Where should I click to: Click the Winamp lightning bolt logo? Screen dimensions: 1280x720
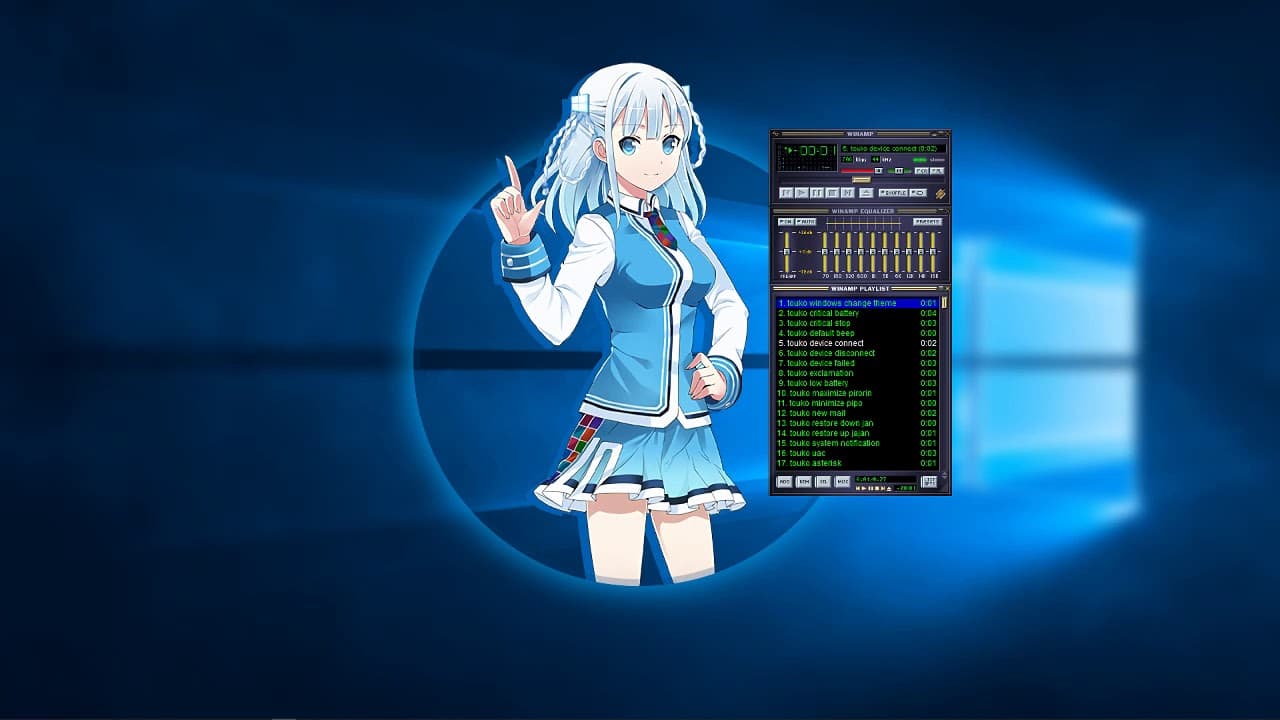tap(940, 194)
